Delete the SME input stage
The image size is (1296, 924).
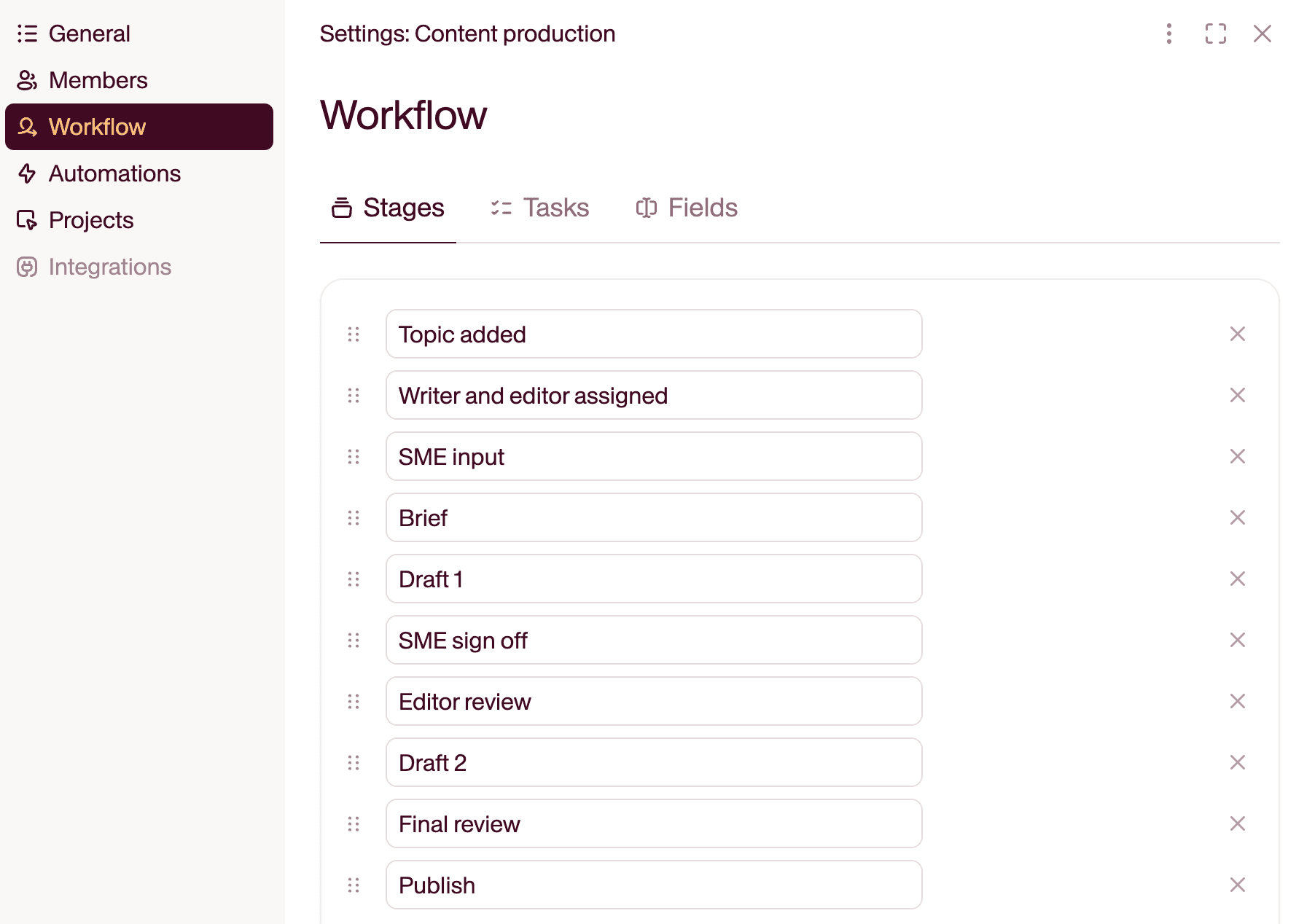pyautogui.click(x=1237, y=456)
